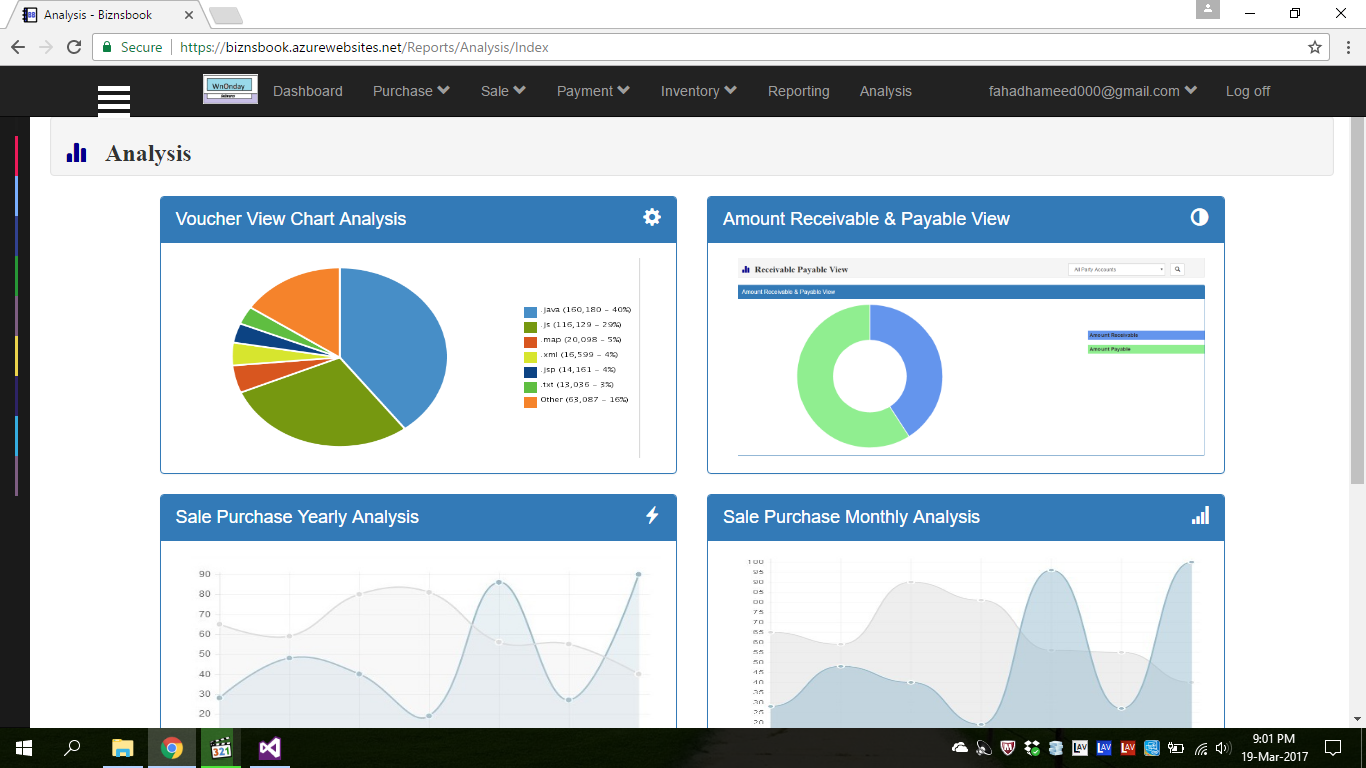This screenshot has width=1366, height=768.
Task: Click the lightning bolt on Sale Purchase Yearly Analysis
Action: coord(654,516)
